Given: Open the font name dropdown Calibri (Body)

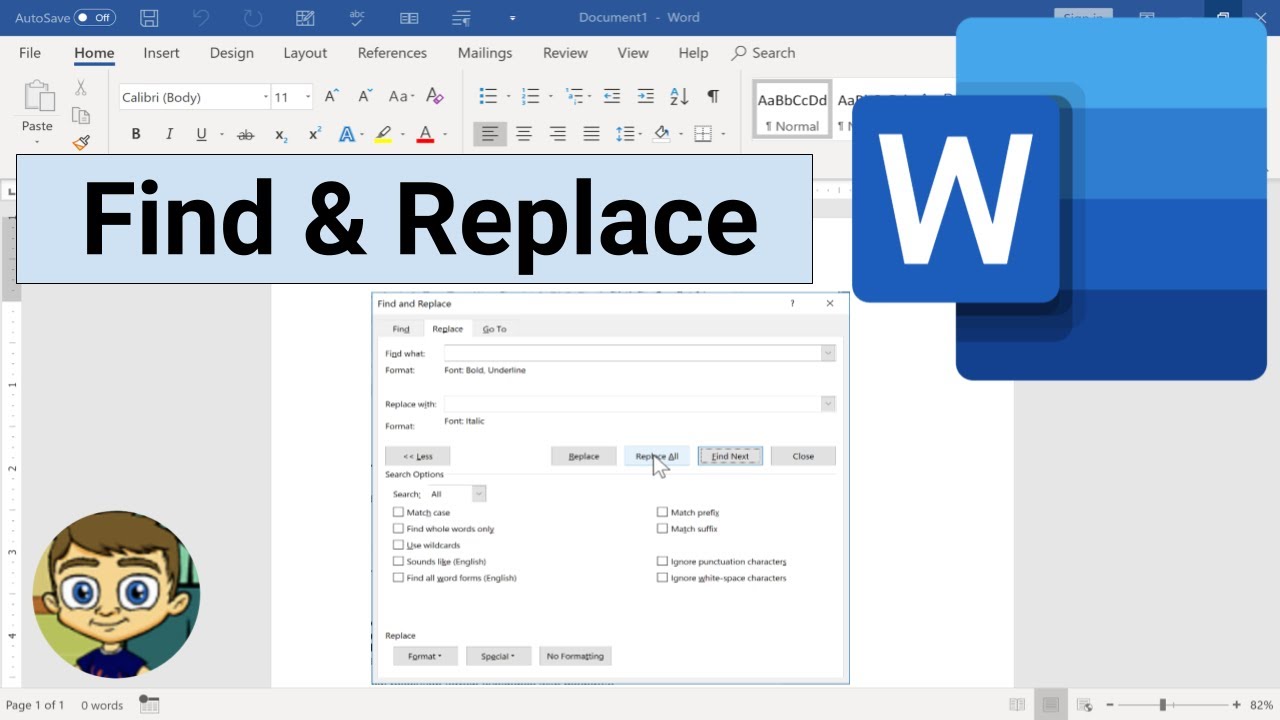Looking at the screenshot, I should [266, 97].
